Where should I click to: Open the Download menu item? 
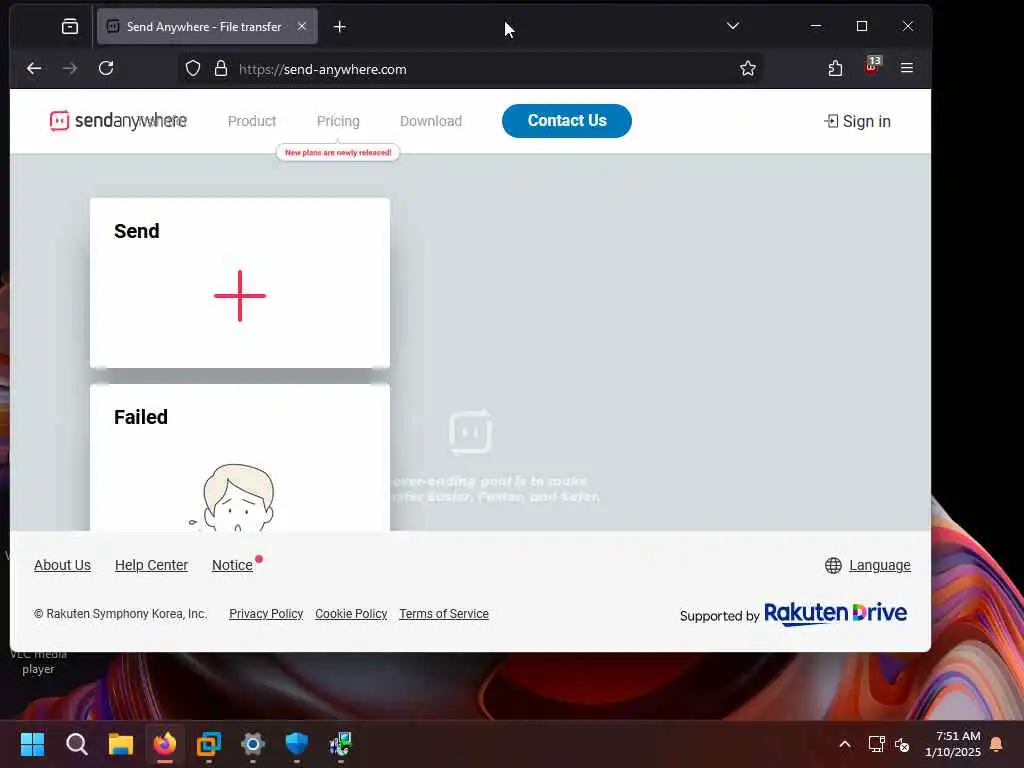(431, 121)
